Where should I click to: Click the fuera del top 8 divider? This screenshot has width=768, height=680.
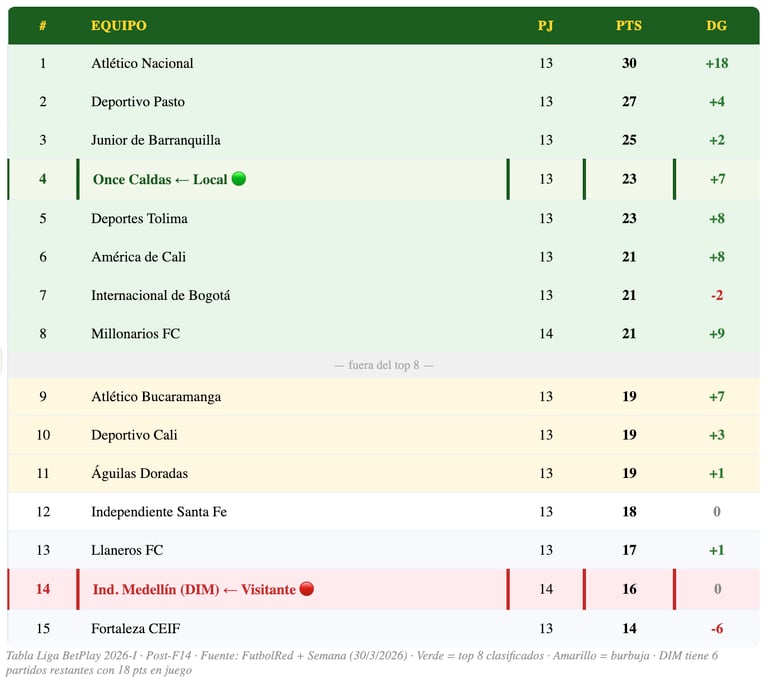pyautogui.click(x=384, y=365)
